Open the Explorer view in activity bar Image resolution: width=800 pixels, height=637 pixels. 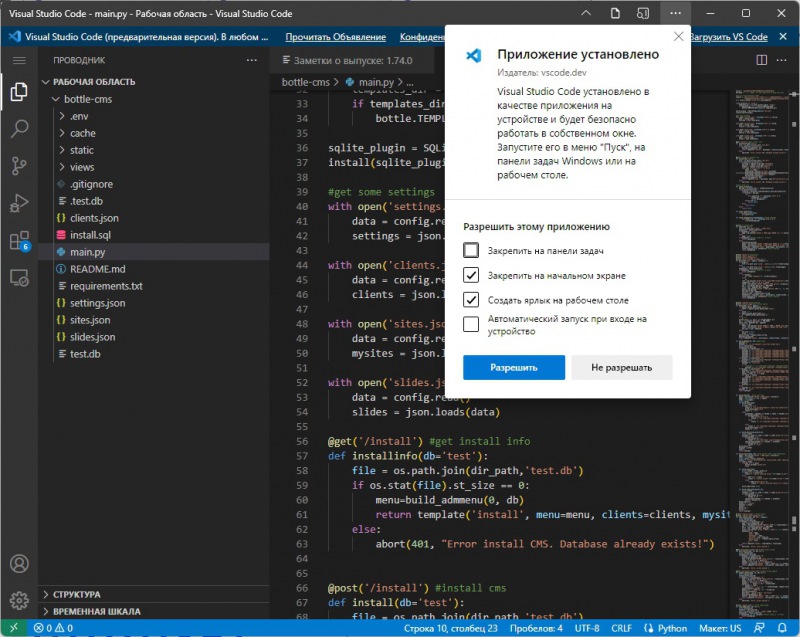pyautogui.click(x=19, y=92)
